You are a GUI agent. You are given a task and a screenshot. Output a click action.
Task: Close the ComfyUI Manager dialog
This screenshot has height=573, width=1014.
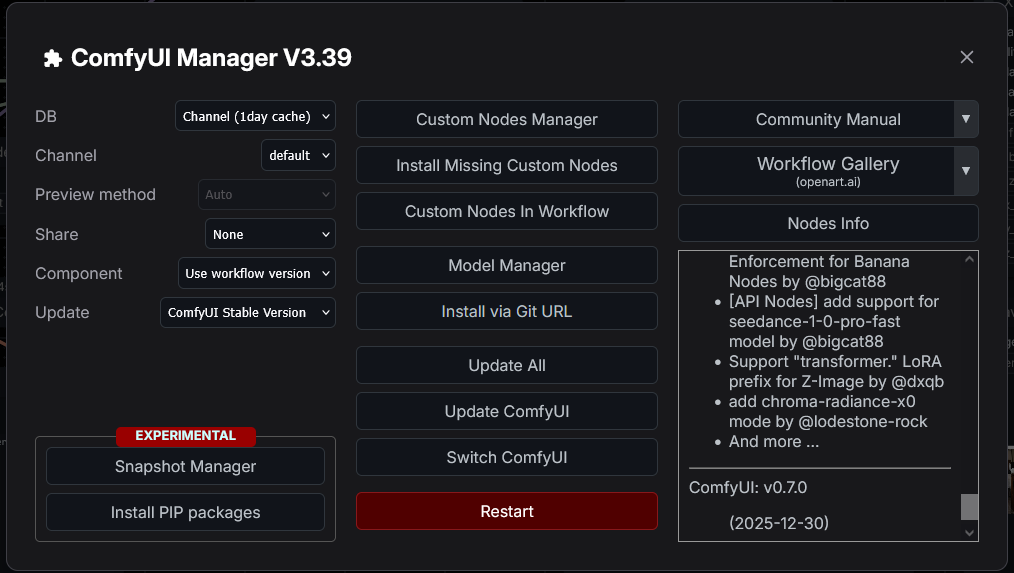point(967,57)
